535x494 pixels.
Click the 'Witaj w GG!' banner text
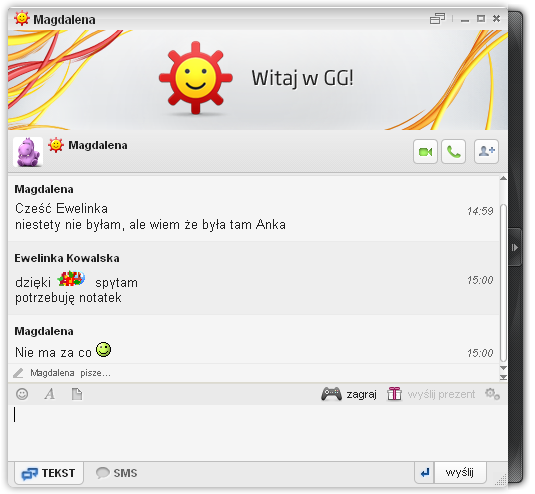302,78
